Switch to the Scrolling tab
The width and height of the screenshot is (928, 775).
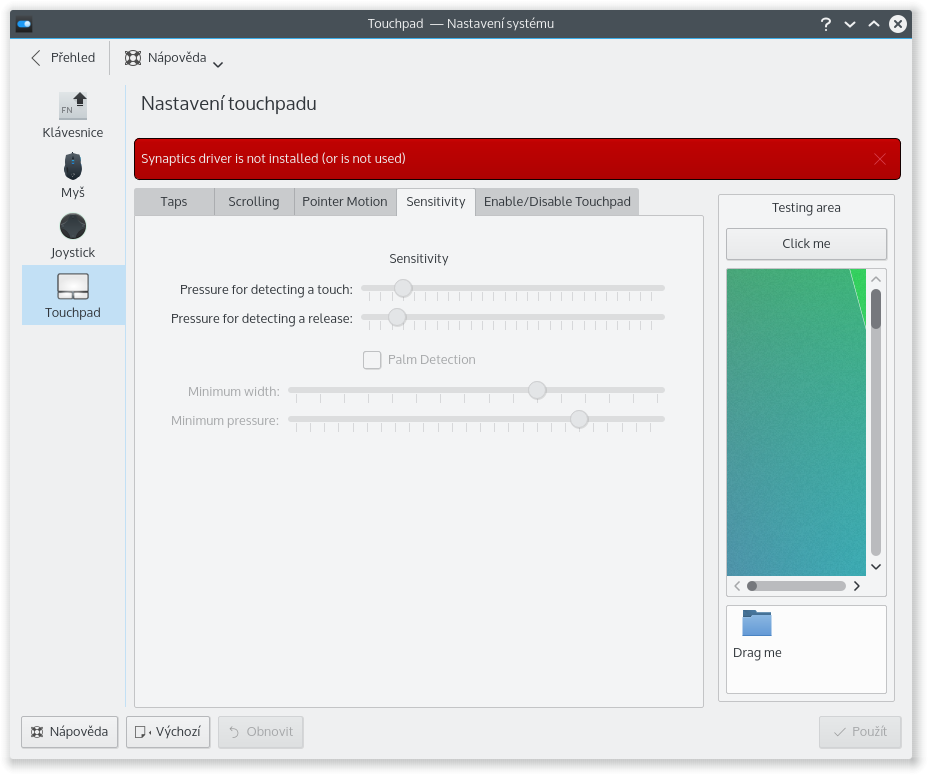pos(254,202)
